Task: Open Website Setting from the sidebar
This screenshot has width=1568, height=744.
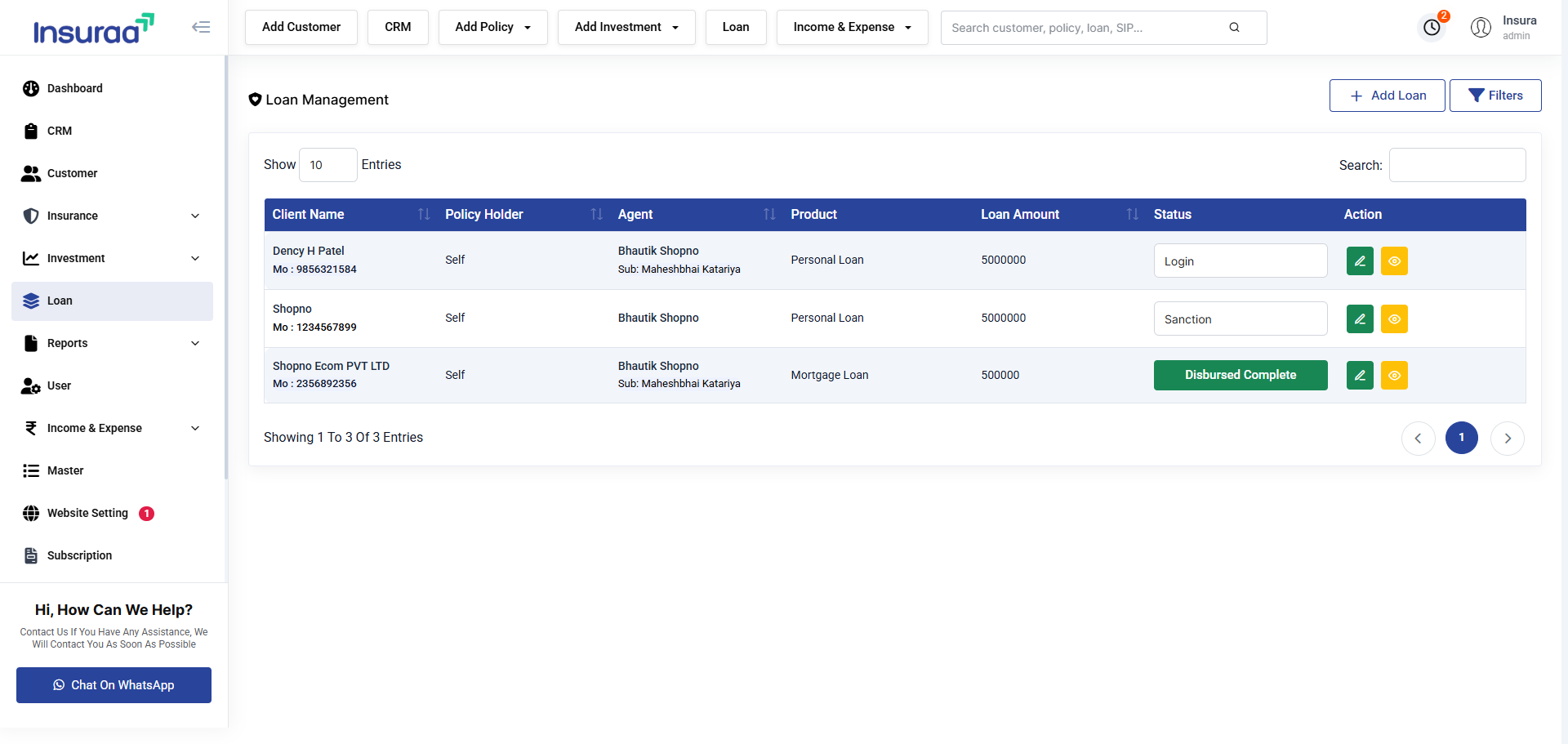Action: click(x=112, y=513)
